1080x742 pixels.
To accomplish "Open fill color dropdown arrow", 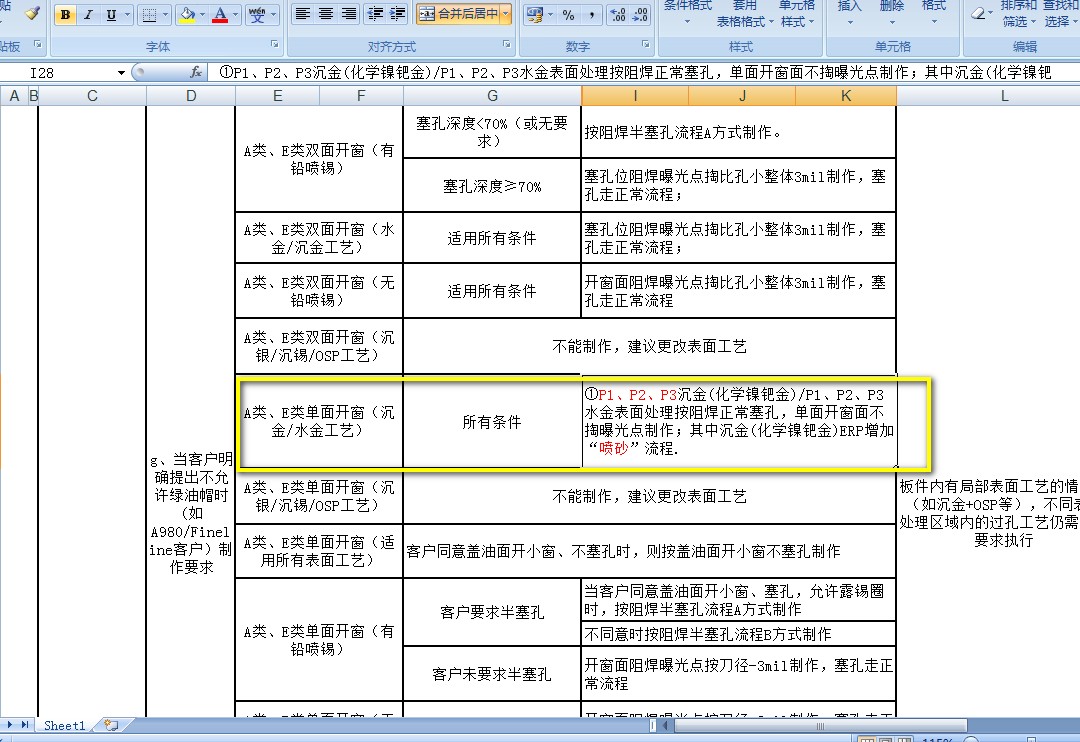I will point(202,14).
